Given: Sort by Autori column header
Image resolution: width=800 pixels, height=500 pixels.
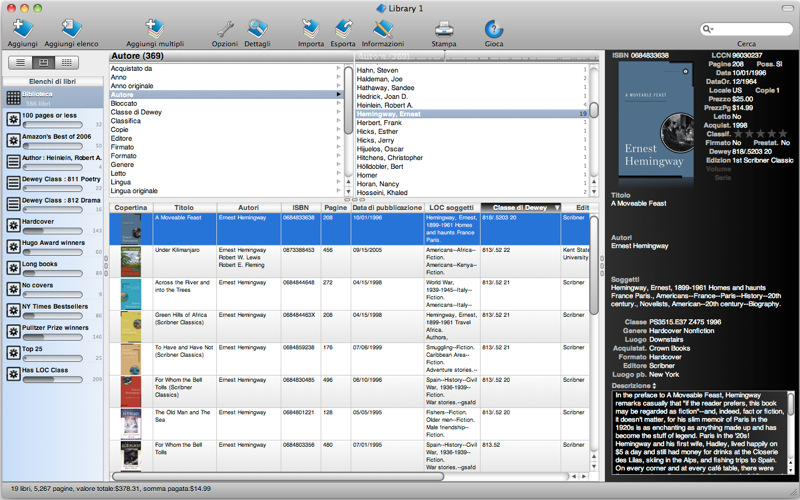Looking at the screenshot, I should 248,208.
